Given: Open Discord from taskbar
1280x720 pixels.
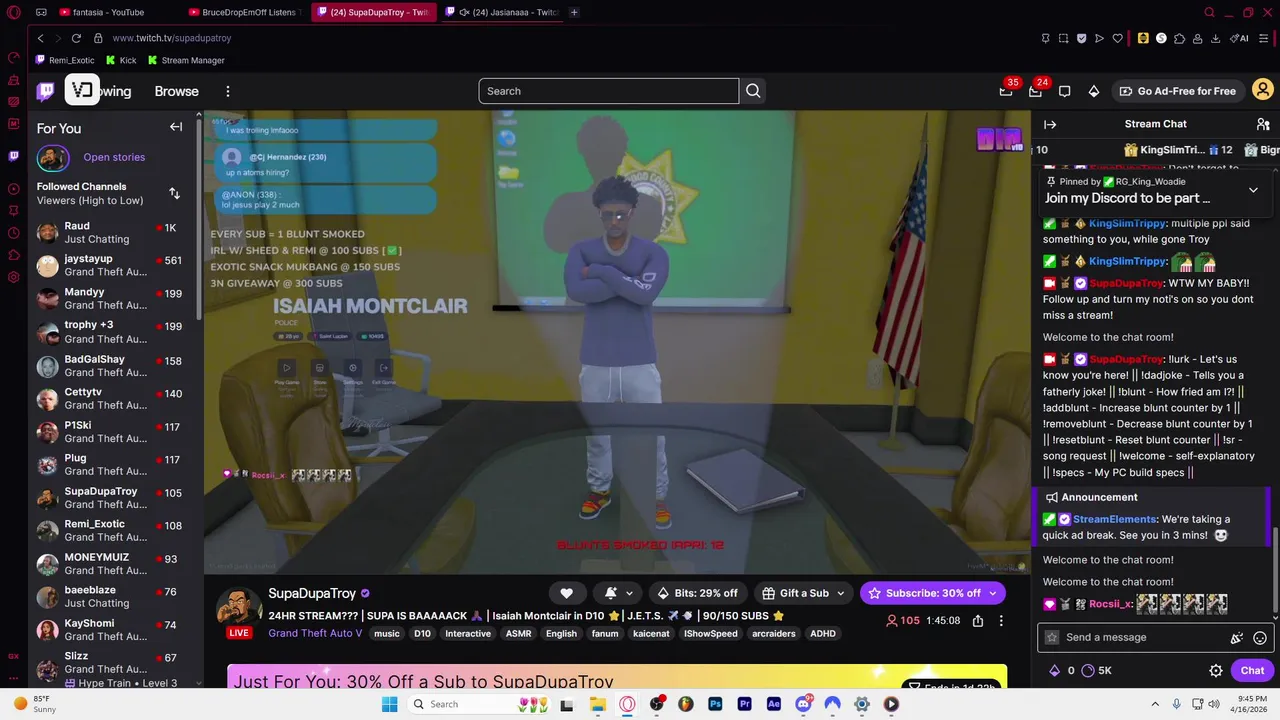Looking at the screenshot, I should click(x=803, y=704).
